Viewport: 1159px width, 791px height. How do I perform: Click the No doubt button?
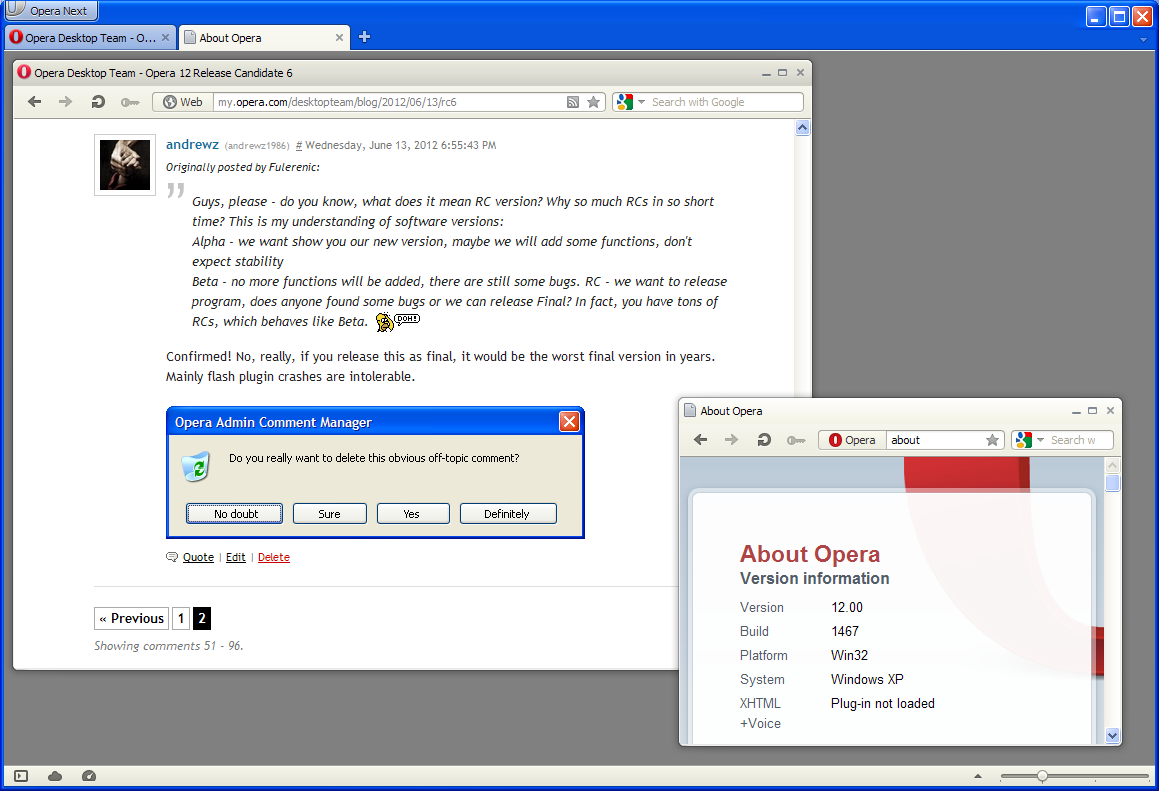[x=234, y=514]
